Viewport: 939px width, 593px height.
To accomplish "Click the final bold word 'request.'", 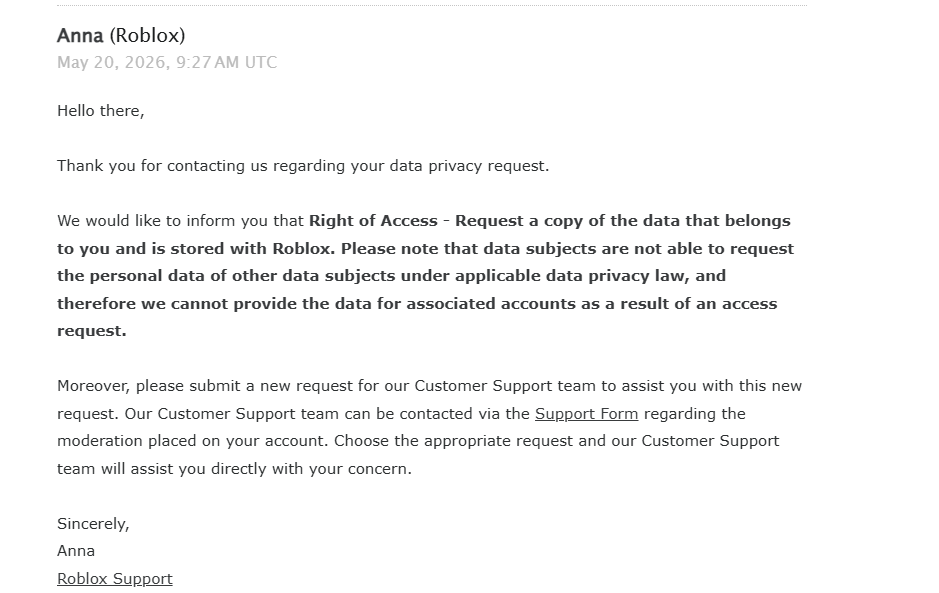I will pyautogui.click(x=92, y=331).
